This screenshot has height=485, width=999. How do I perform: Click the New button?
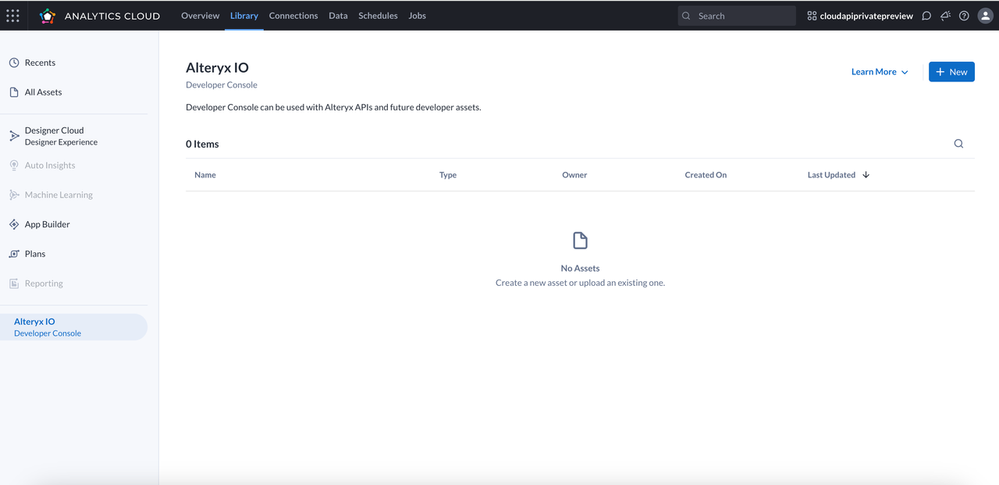[x=951, y=72]
